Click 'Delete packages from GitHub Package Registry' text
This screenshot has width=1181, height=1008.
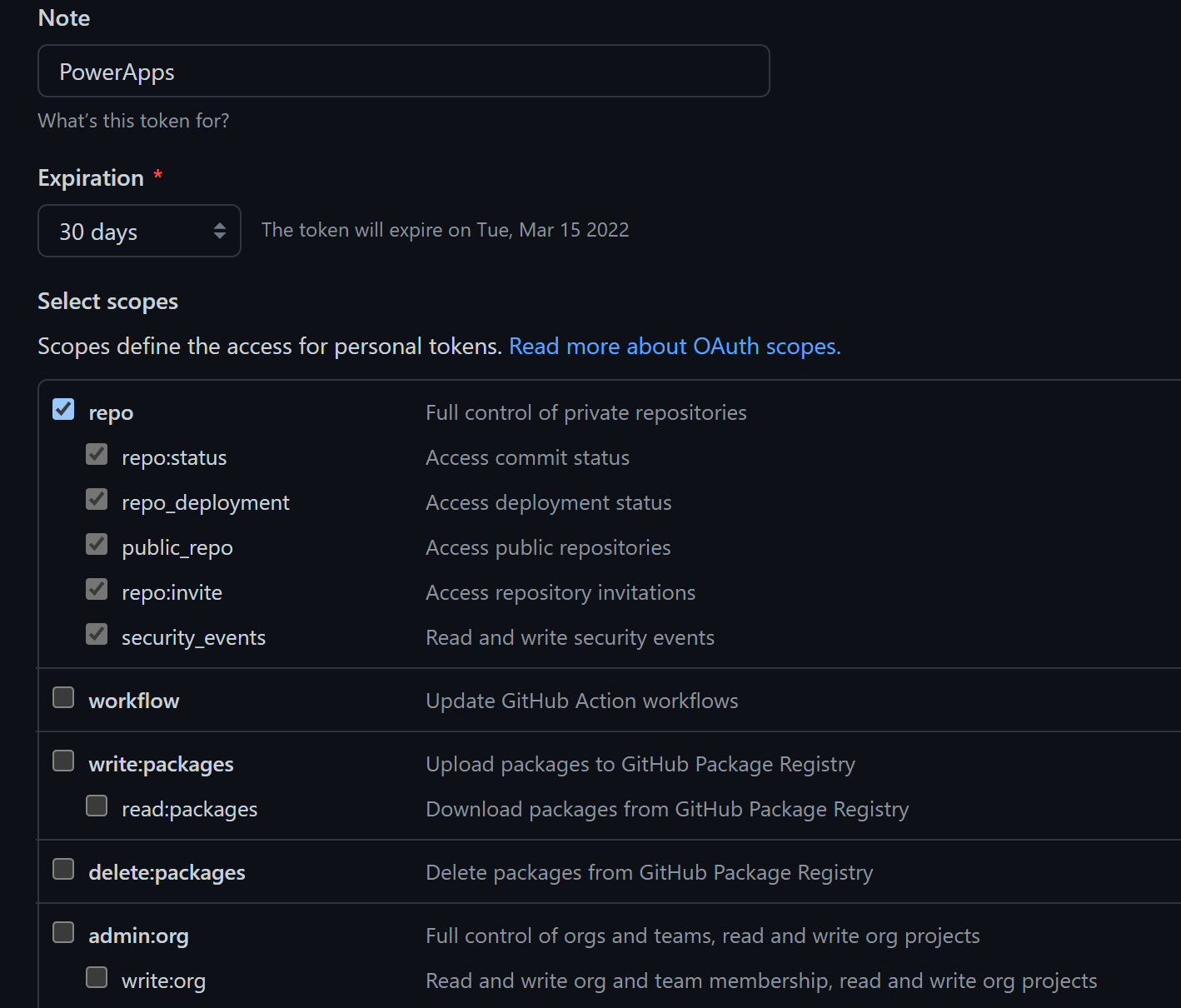650,873
